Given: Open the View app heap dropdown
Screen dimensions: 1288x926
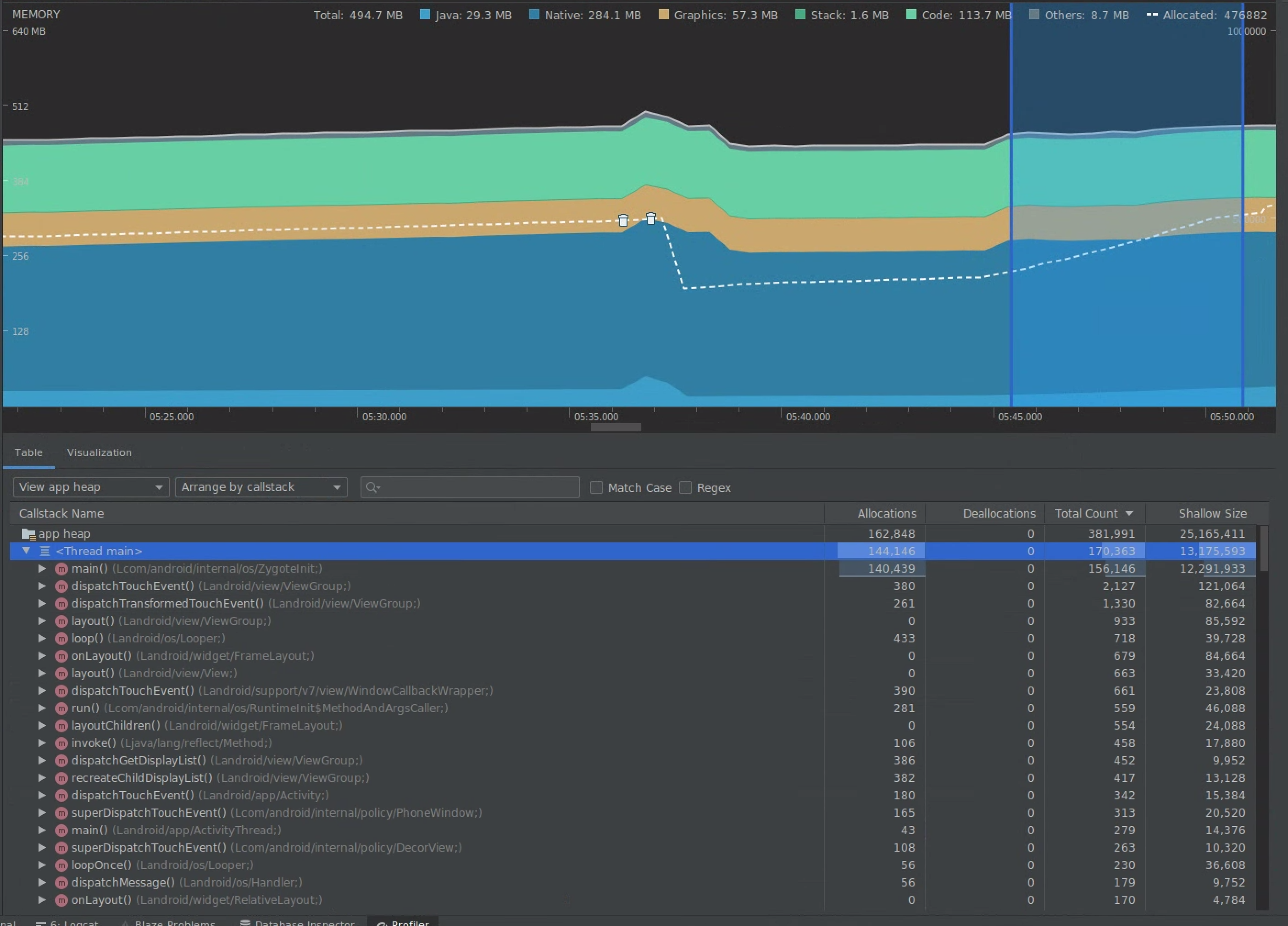Looking at the screenshot, I should [x=90, y=487].
